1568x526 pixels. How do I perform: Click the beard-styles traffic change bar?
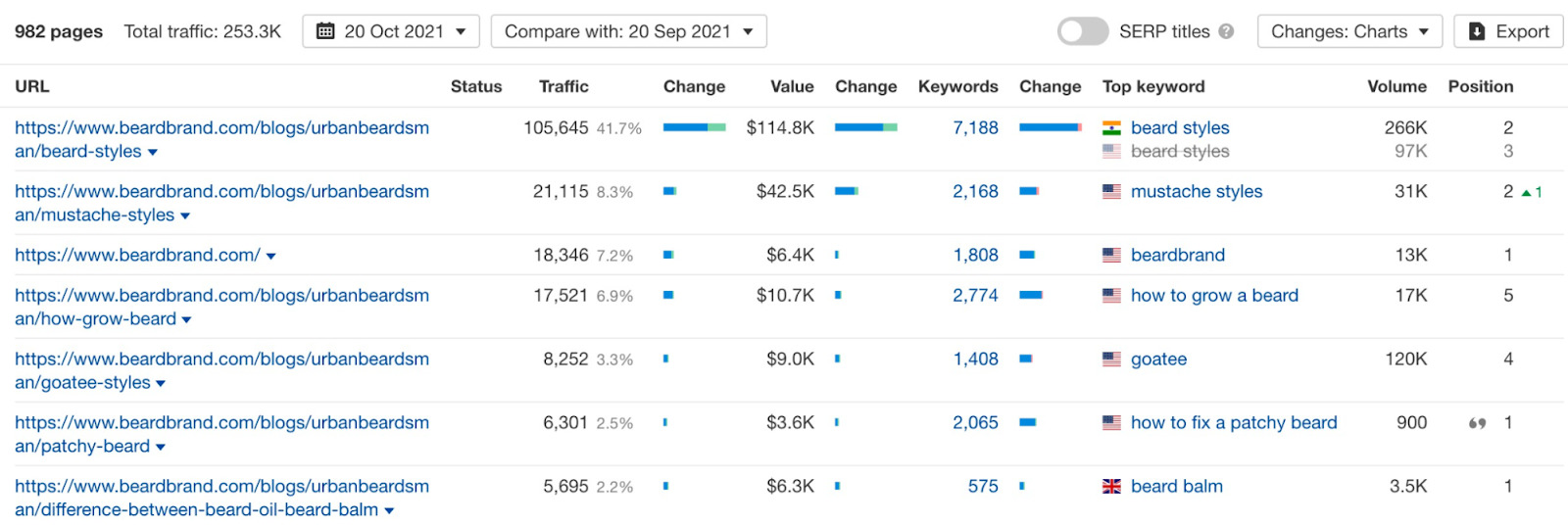pos(694,127)
